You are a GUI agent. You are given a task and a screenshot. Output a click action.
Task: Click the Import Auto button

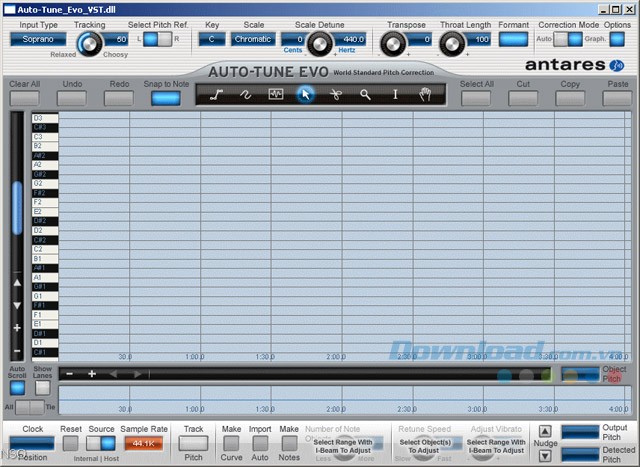[x=260, y=443]
